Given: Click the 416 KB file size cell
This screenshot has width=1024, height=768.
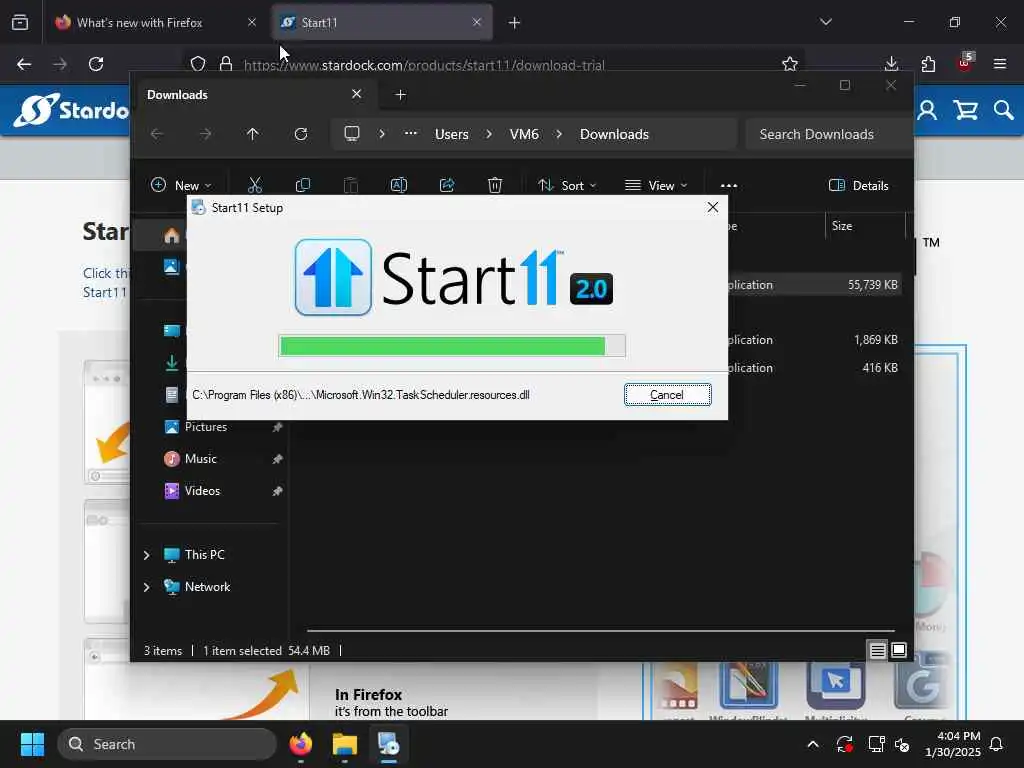Looking at the screenshot, I should [x=880, y=368].
